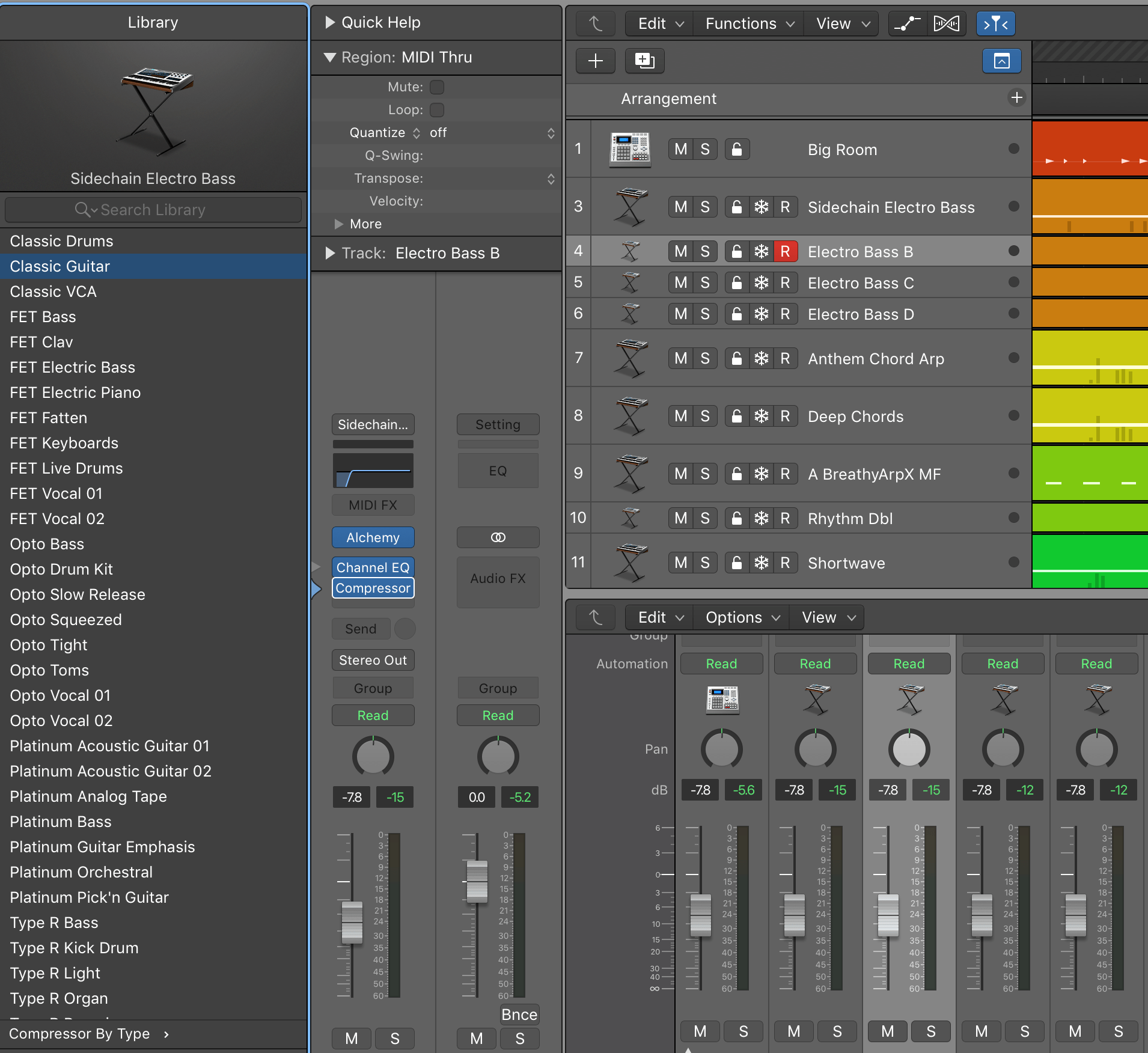Open the Functions menu
The height and width of the screenshot is (1053, 1148).
pyautogui.click(x=750, y=23)
